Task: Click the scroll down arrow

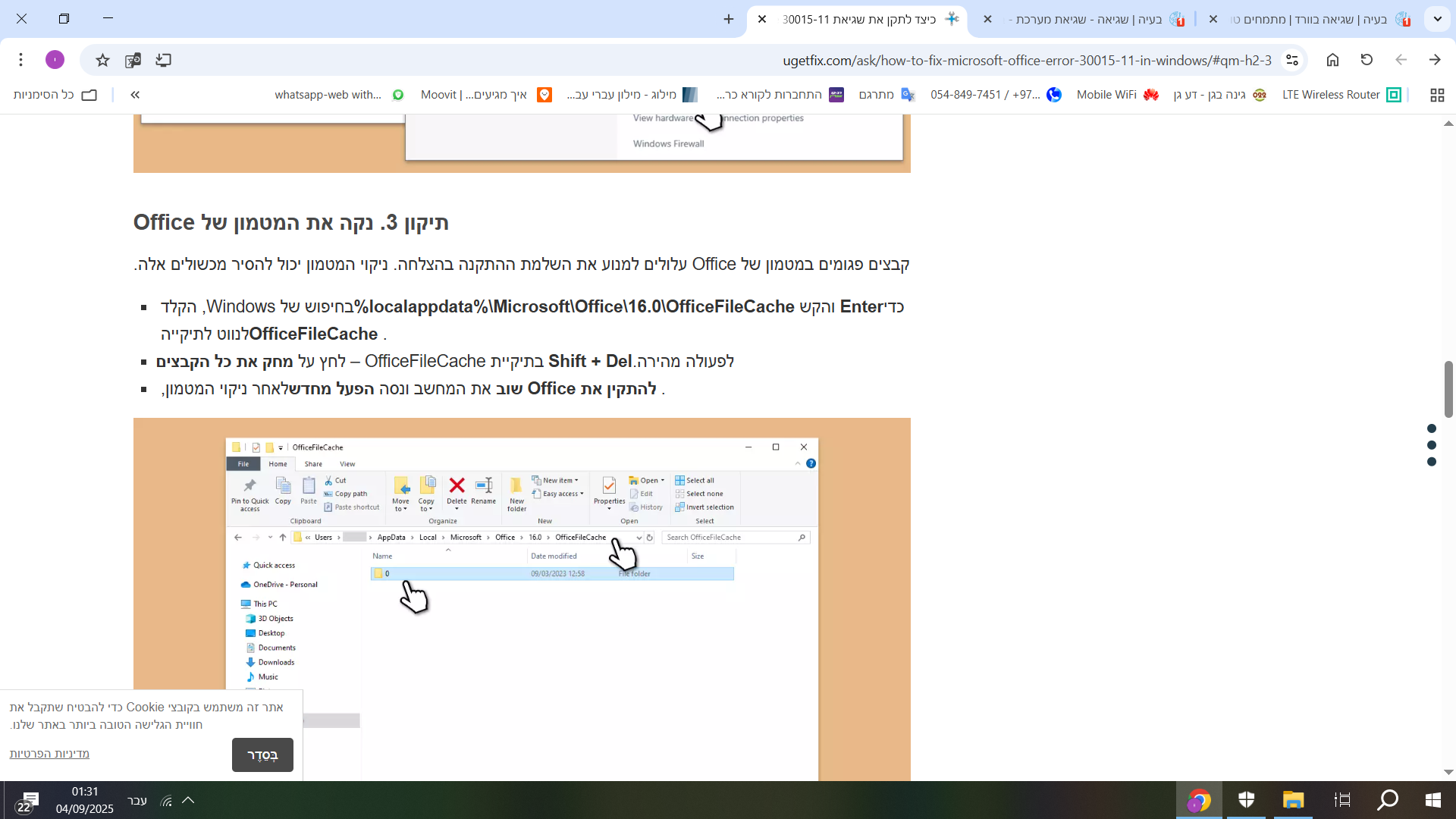Action: [x=1448, y=772]
